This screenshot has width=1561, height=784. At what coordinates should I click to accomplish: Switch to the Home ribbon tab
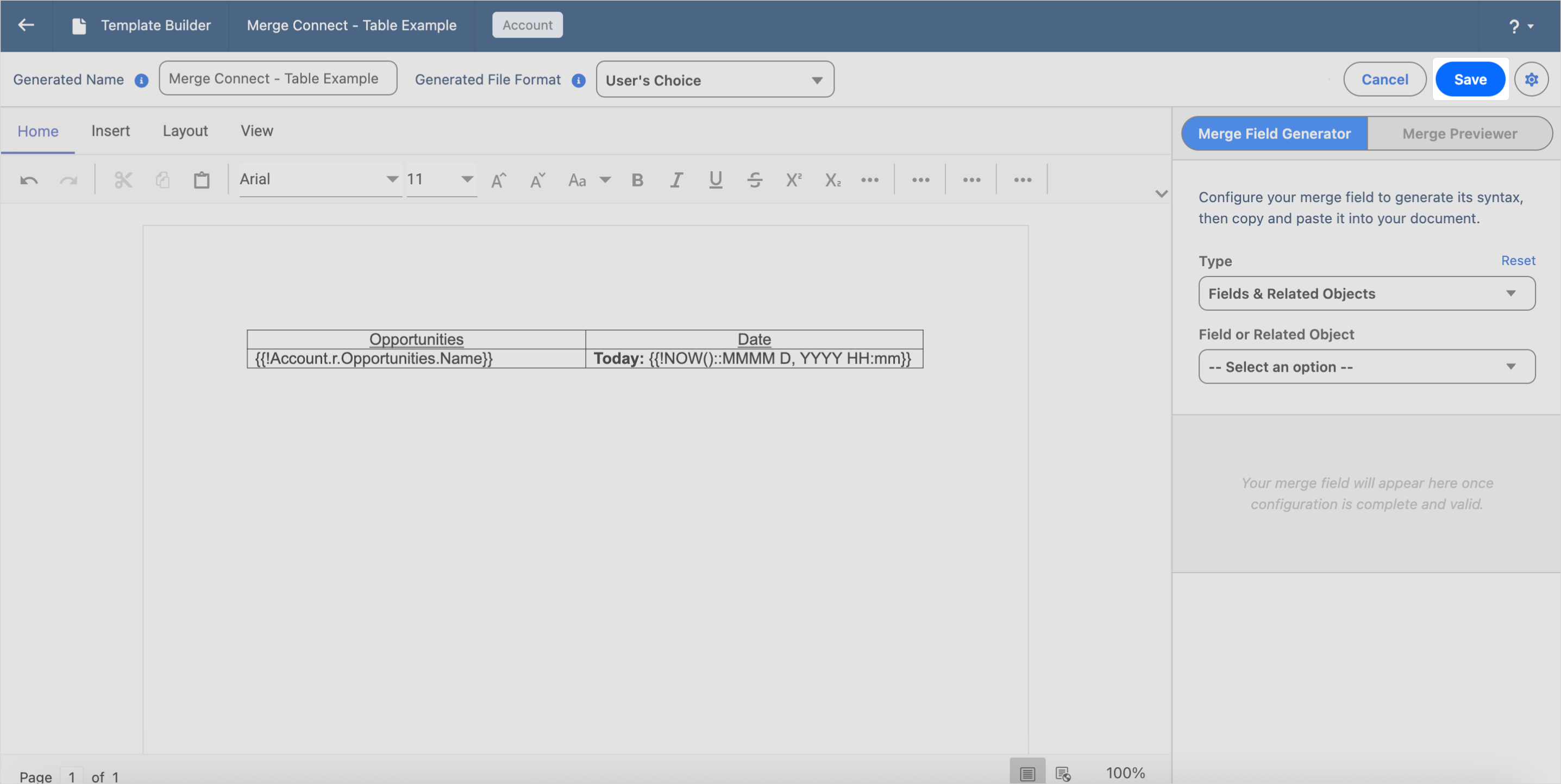tap(37, 131)
